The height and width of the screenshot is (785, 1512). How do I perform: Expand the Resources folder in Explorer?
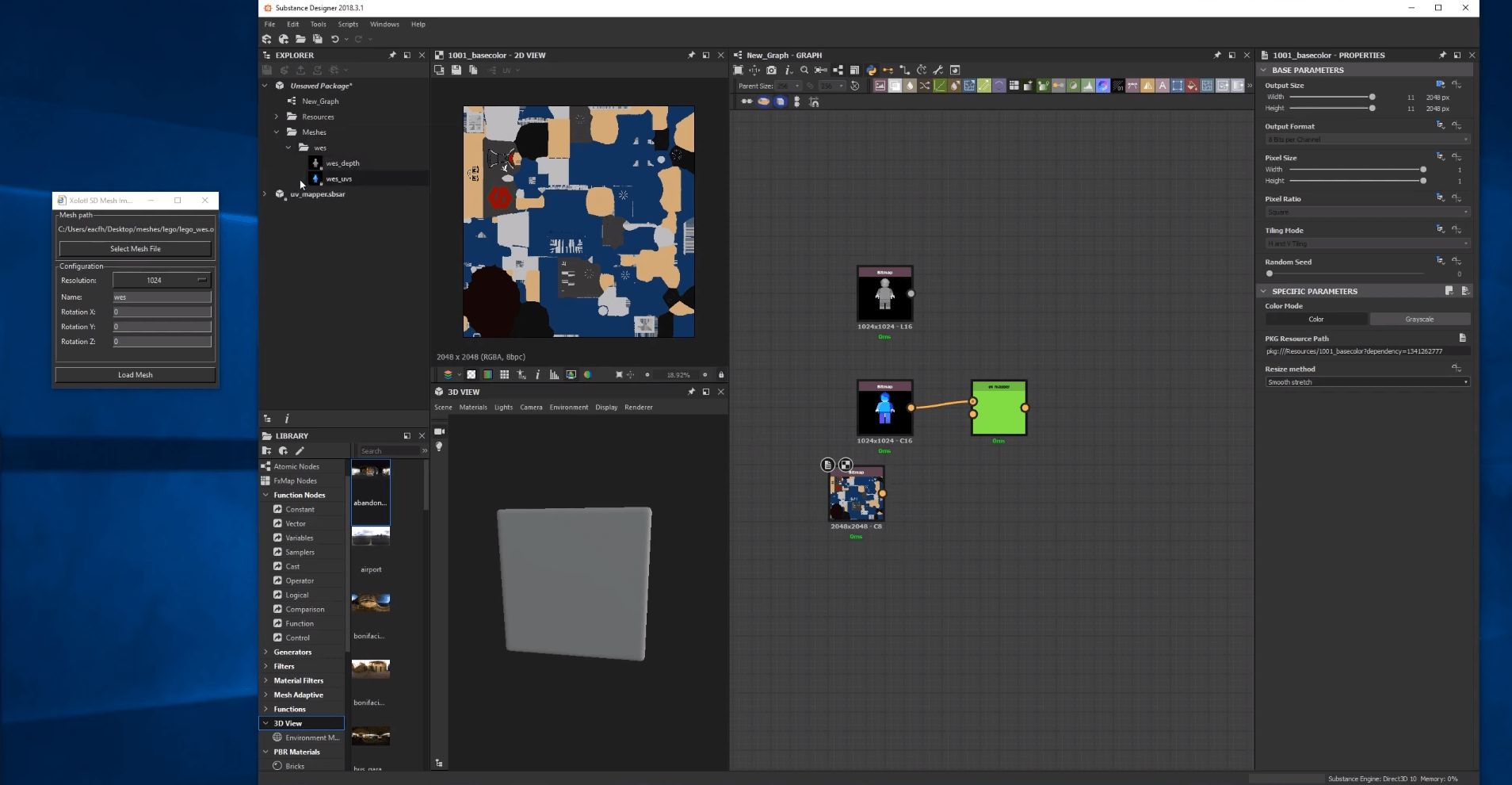(x=277, y=117)
